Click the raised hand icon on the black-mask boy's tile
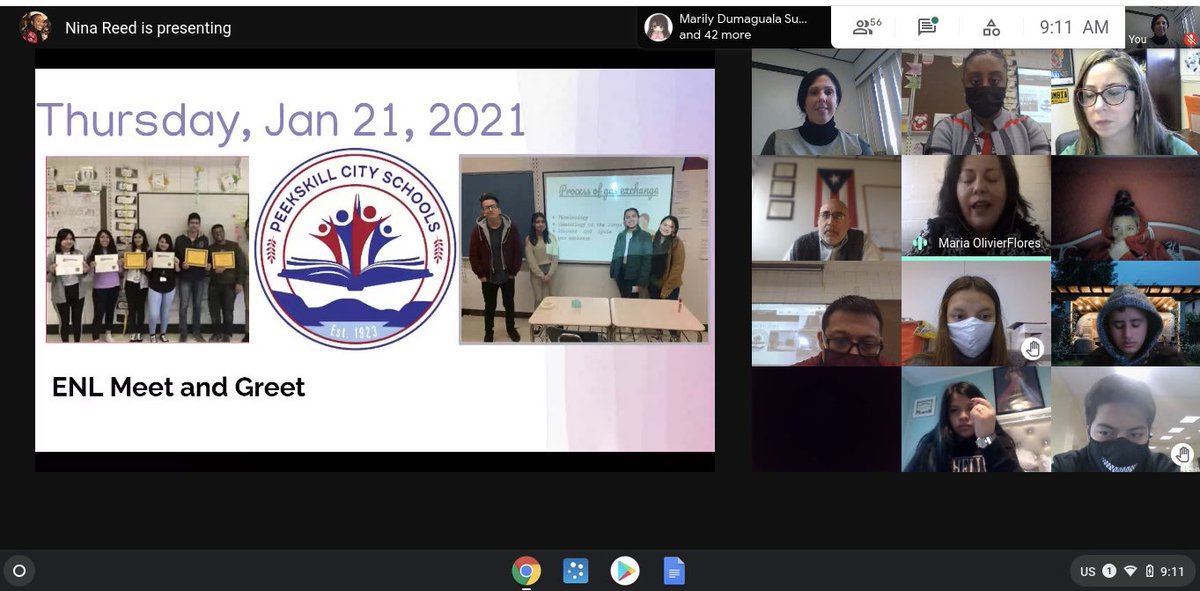Screen dimensions: 1200x591 click(1182, 455)
